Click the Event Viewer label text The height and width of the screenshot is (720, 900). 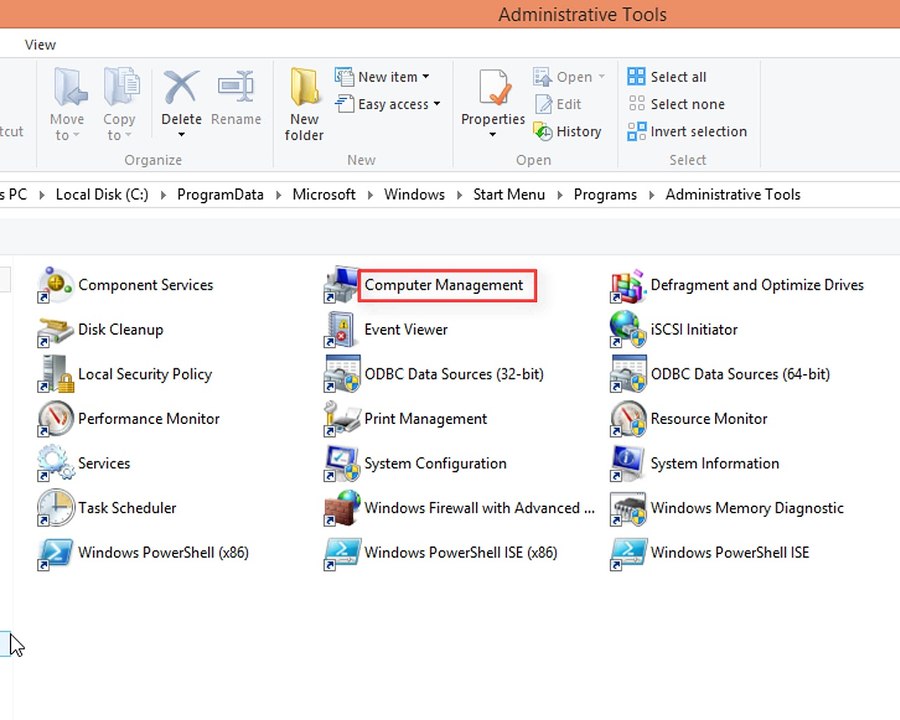pos(406,330)
